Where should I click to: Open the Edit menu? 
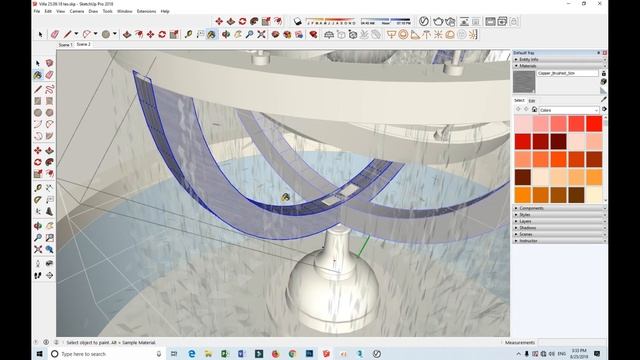tap(48, 11)
